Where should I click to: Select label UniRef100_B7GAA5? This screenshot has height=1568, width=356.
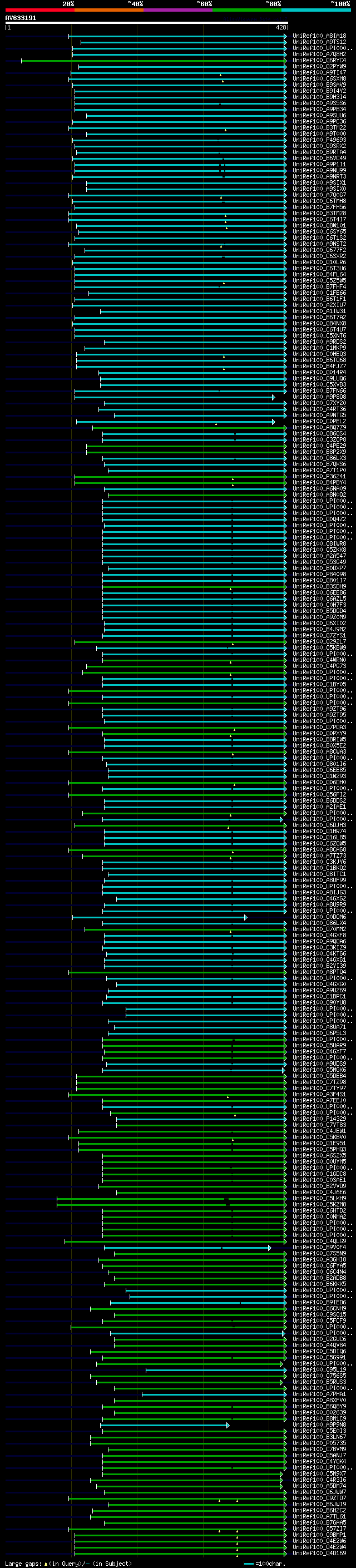(319, 1522)
